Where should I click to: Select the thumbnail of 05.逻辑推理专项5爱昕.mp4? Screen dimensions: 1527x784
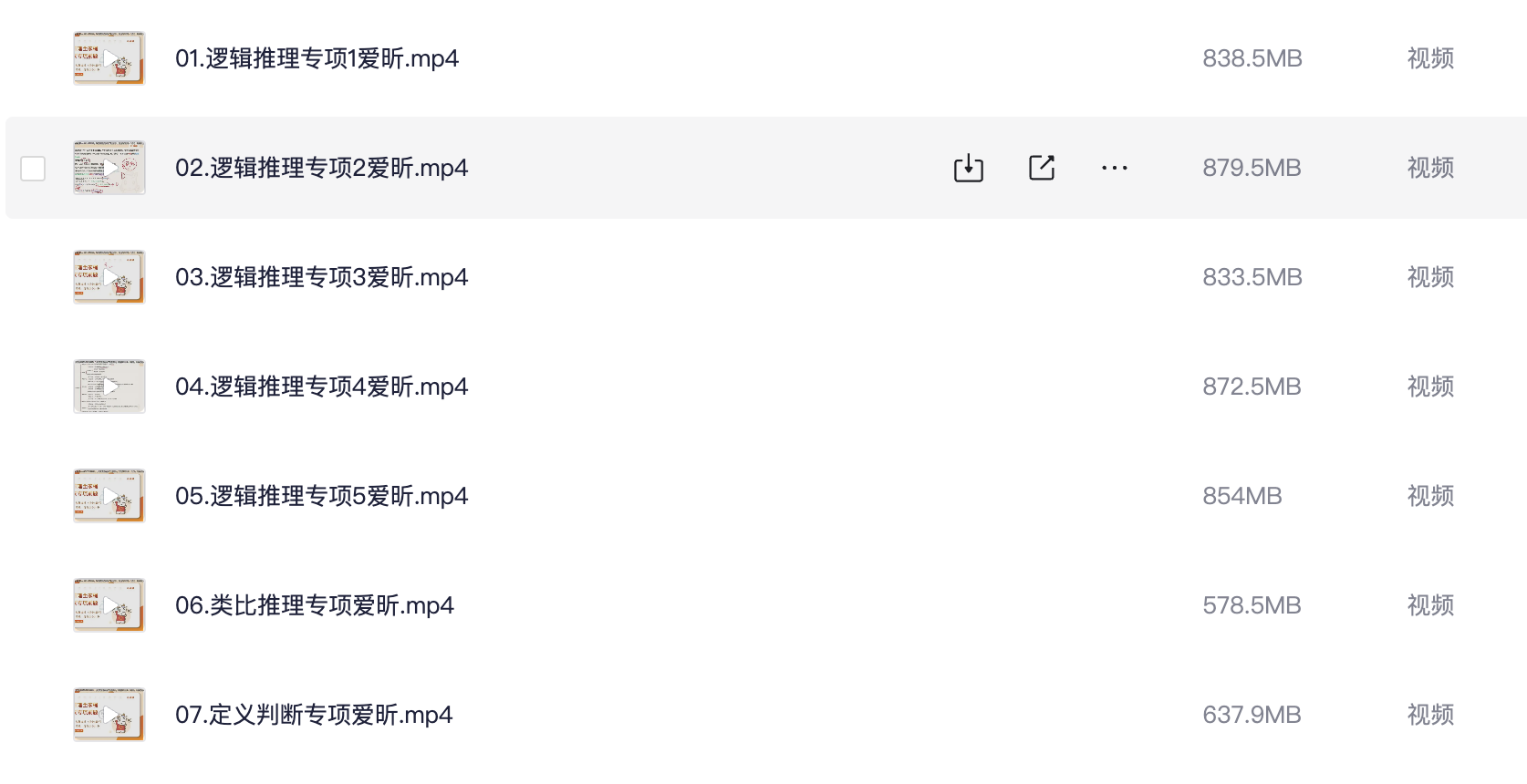point(109,496)
